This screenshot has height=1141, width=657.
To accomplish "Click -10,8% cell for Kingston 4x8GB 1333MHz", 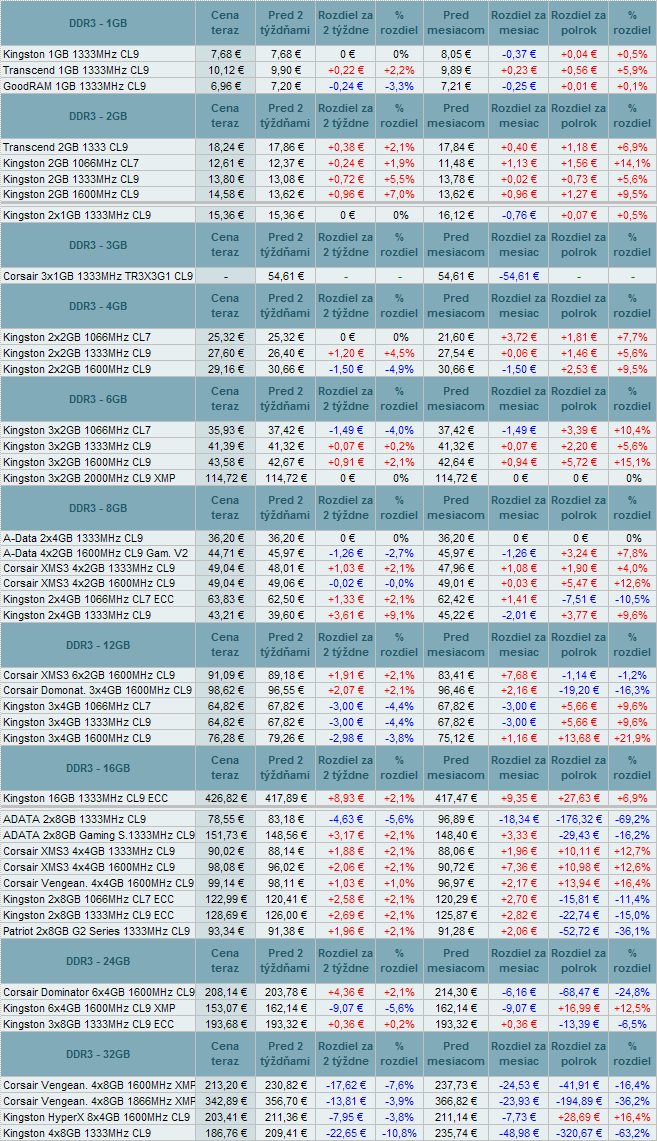I will pos(399,1133).
